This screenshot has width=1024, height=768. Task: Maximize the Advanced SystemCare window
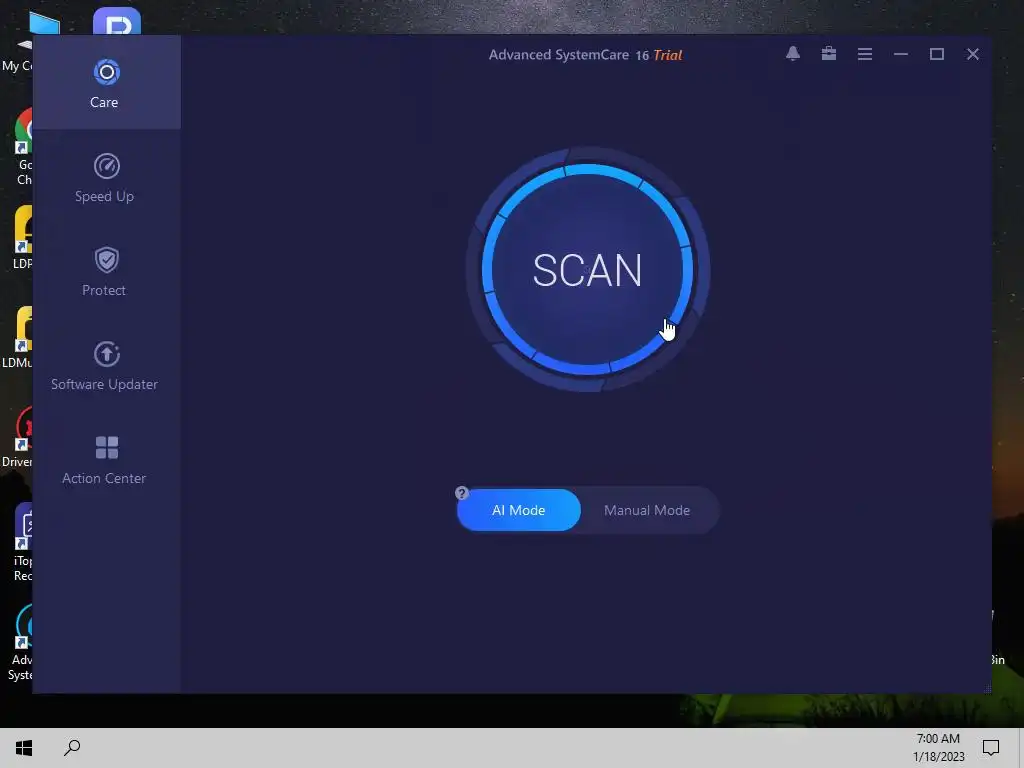[936, 54]
